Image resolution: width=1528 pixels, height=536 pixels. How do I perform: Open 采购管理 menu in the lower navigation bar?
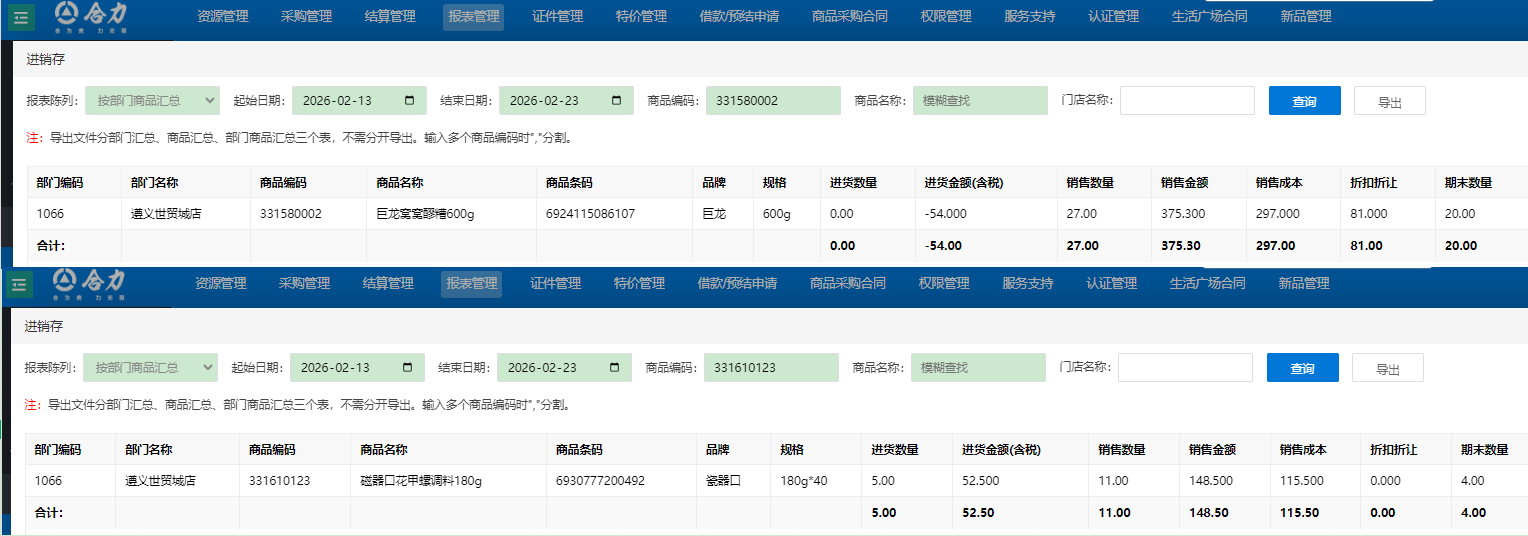tap(304, 284)
